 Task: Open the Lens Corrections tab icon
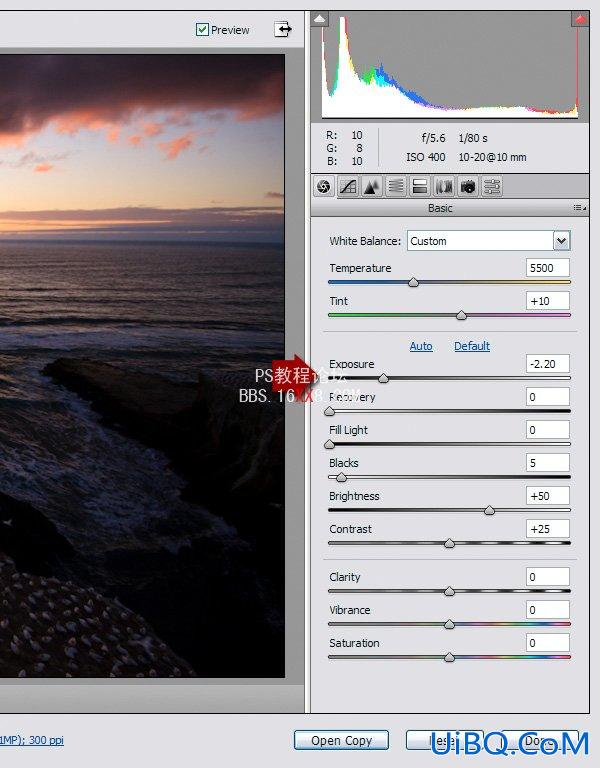444,187
